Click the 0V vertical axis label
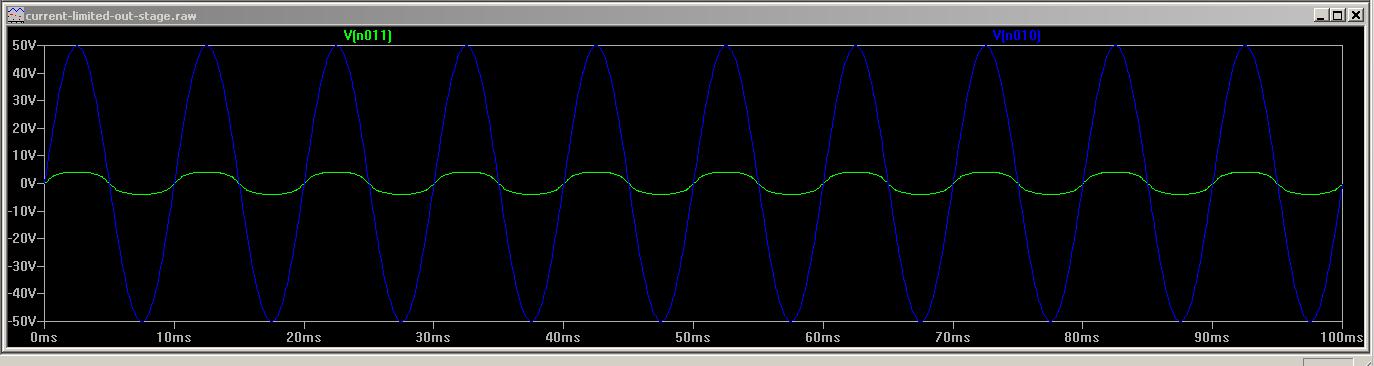This screenshot has height=366, width=1374. 27,184
